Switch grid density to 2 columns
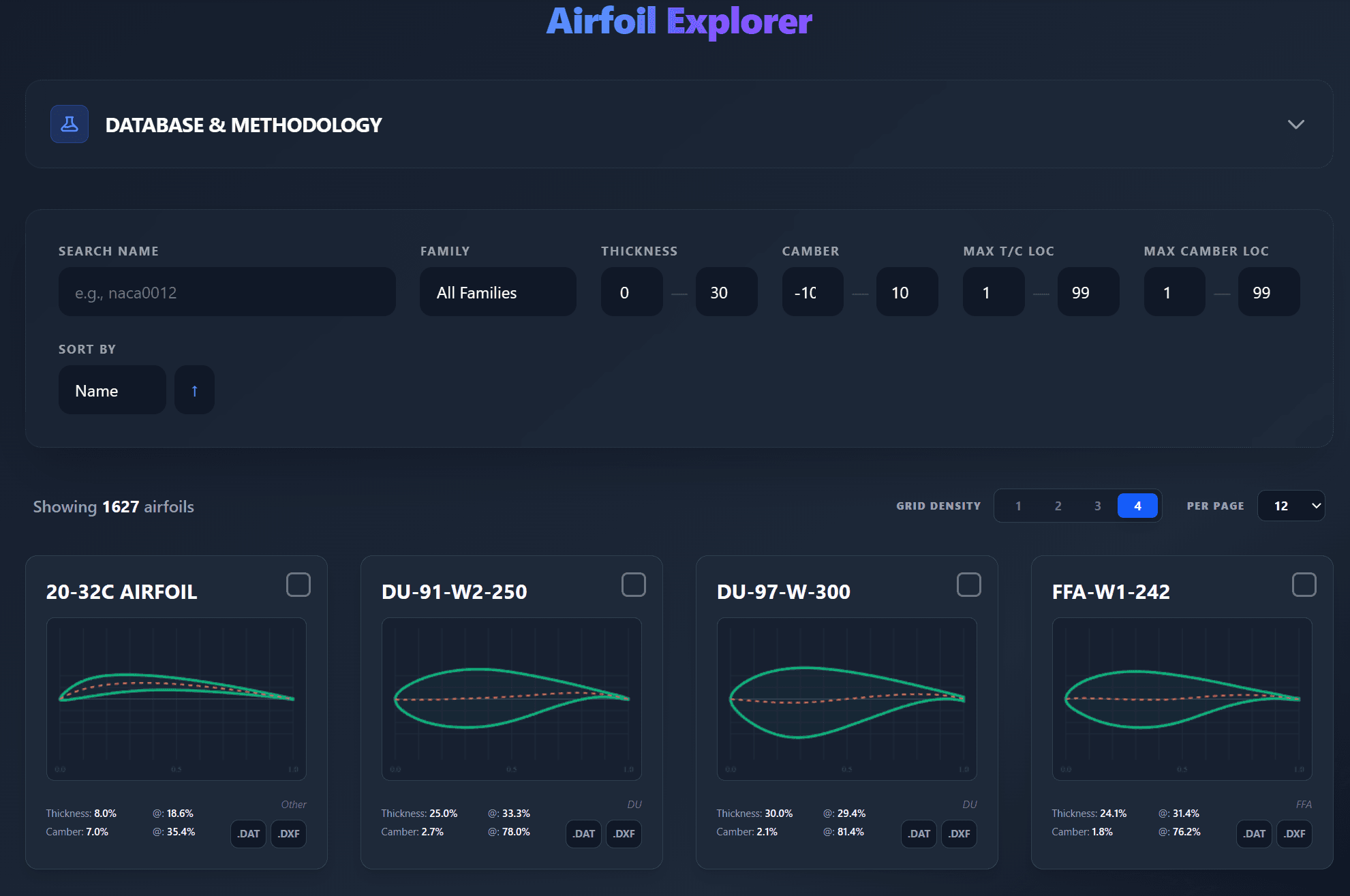 click(x=1058, y=506)
